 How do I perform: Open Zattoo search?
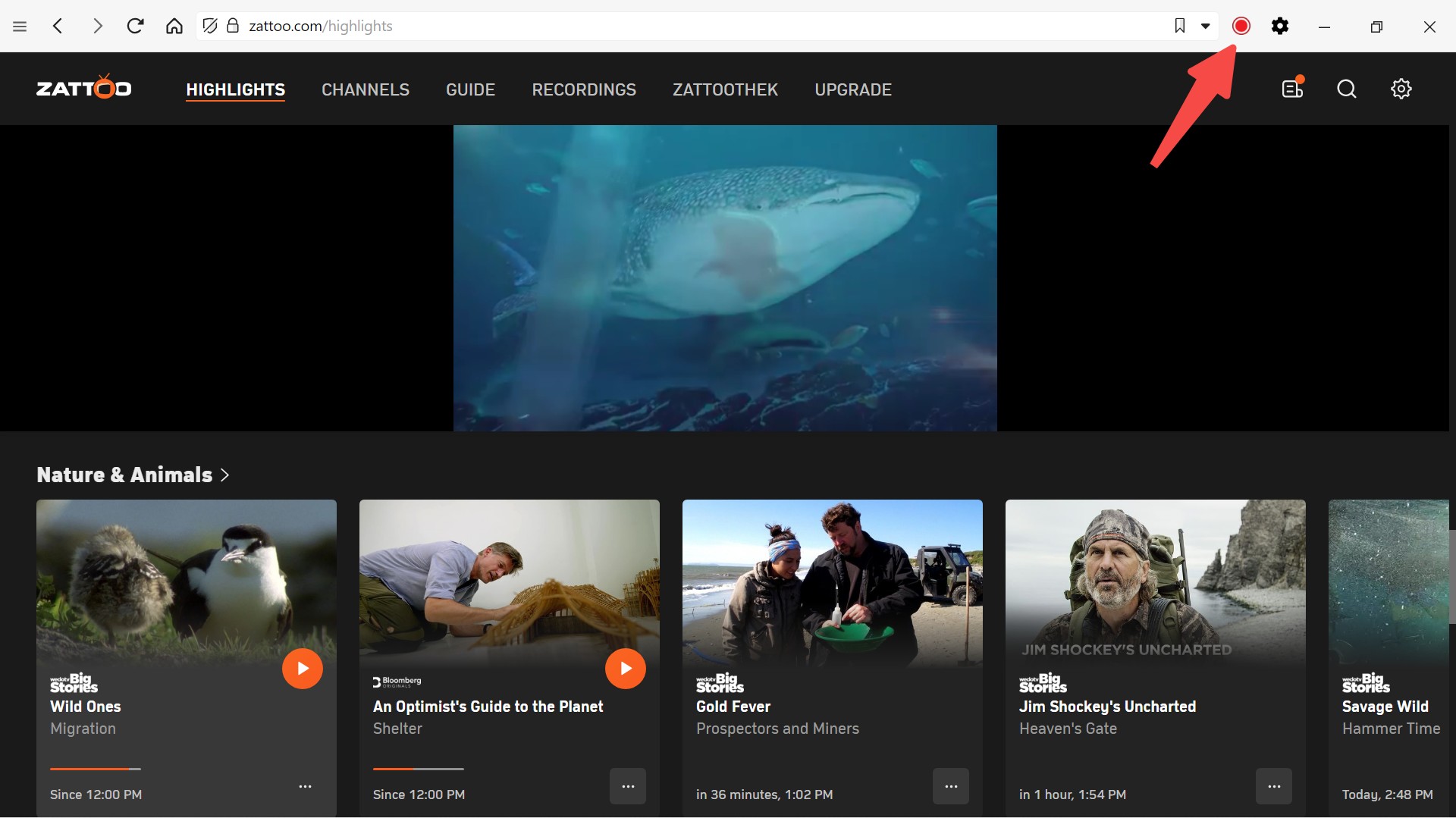point(1347,89)
